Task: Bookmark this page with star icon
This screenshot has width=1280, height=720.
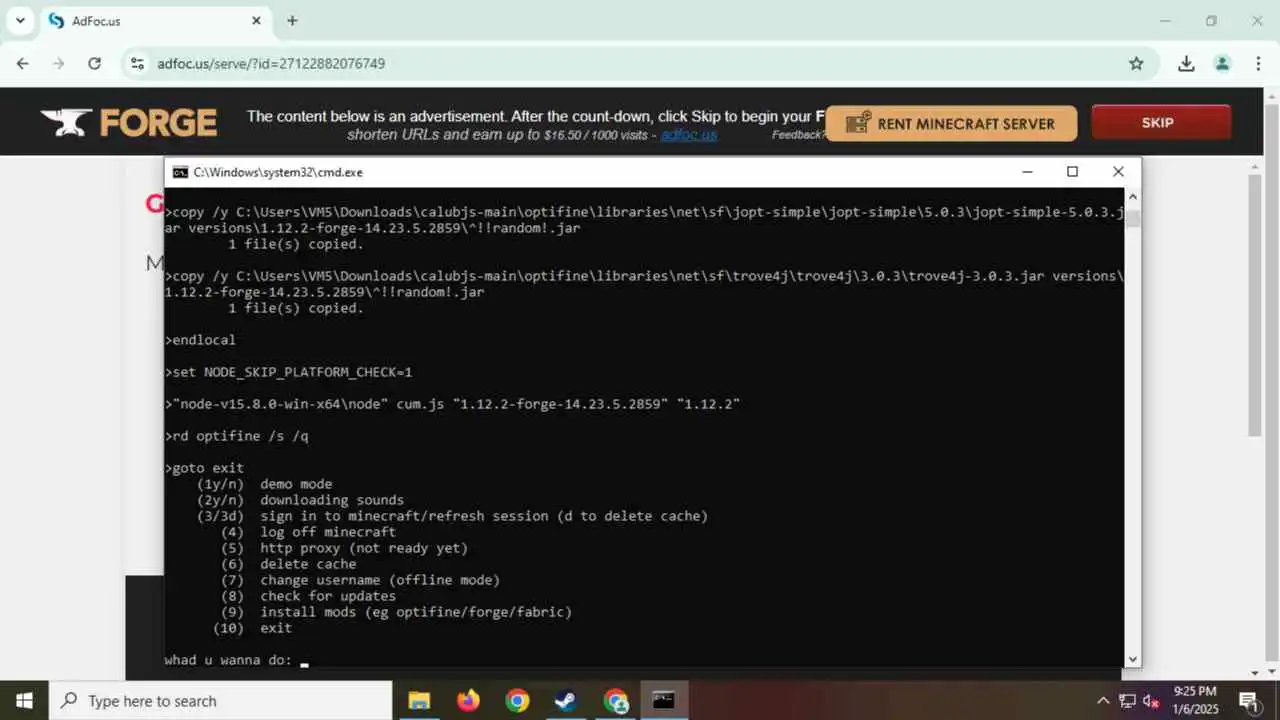Action: pos(1136,63)
